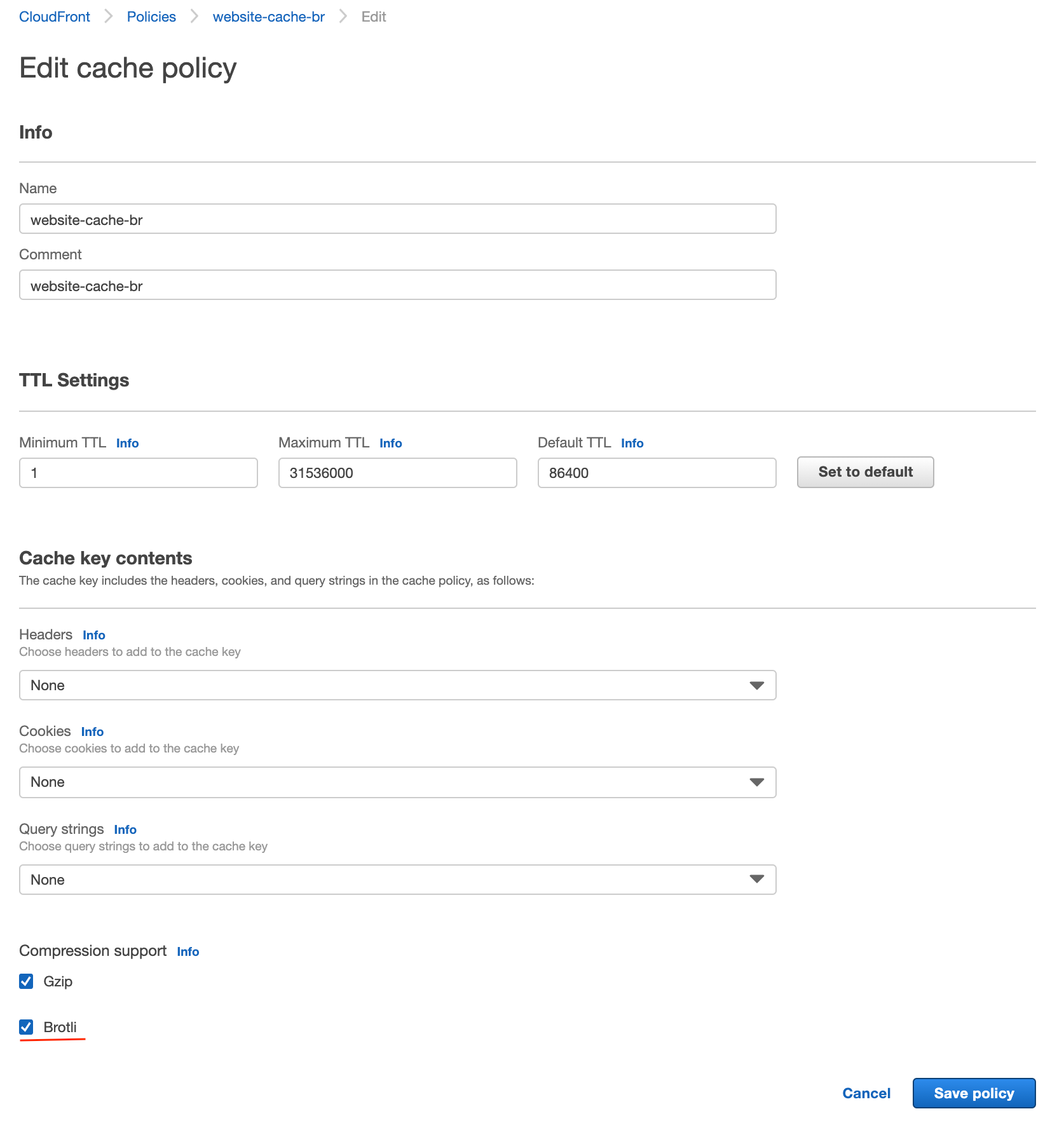Viewport: 1064px width, 1130px height.
Task: Select the Minimum TTL input box
Action: [138, 473]
